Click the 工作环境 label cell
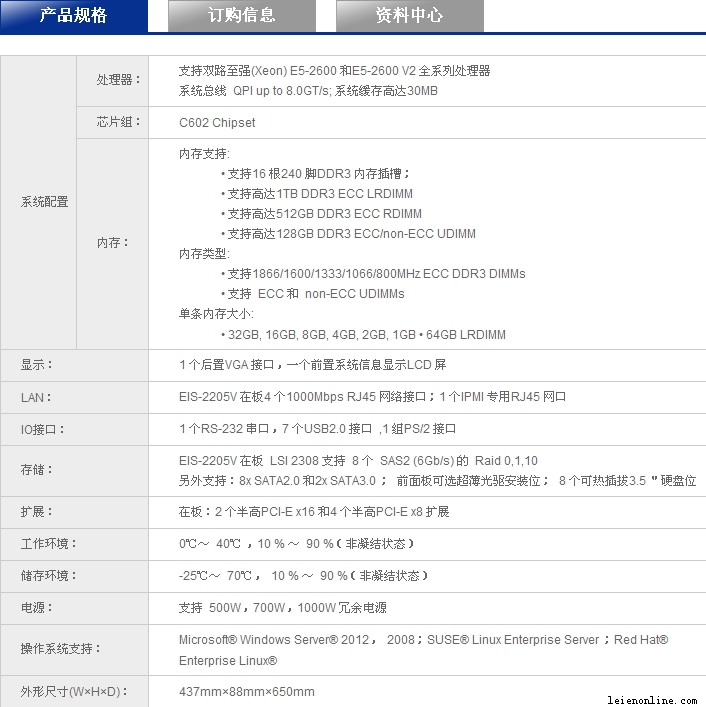 74,544
